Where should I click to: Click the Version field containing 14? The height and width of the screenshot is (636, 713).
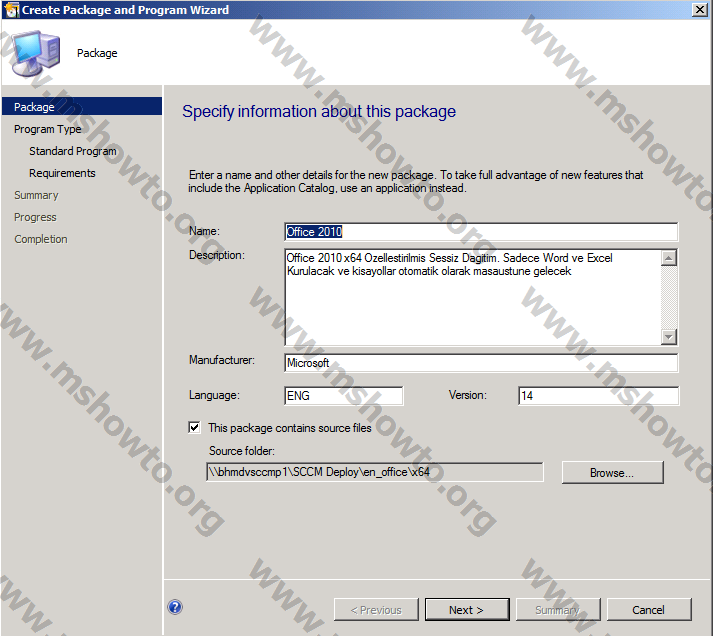point(598,396)
